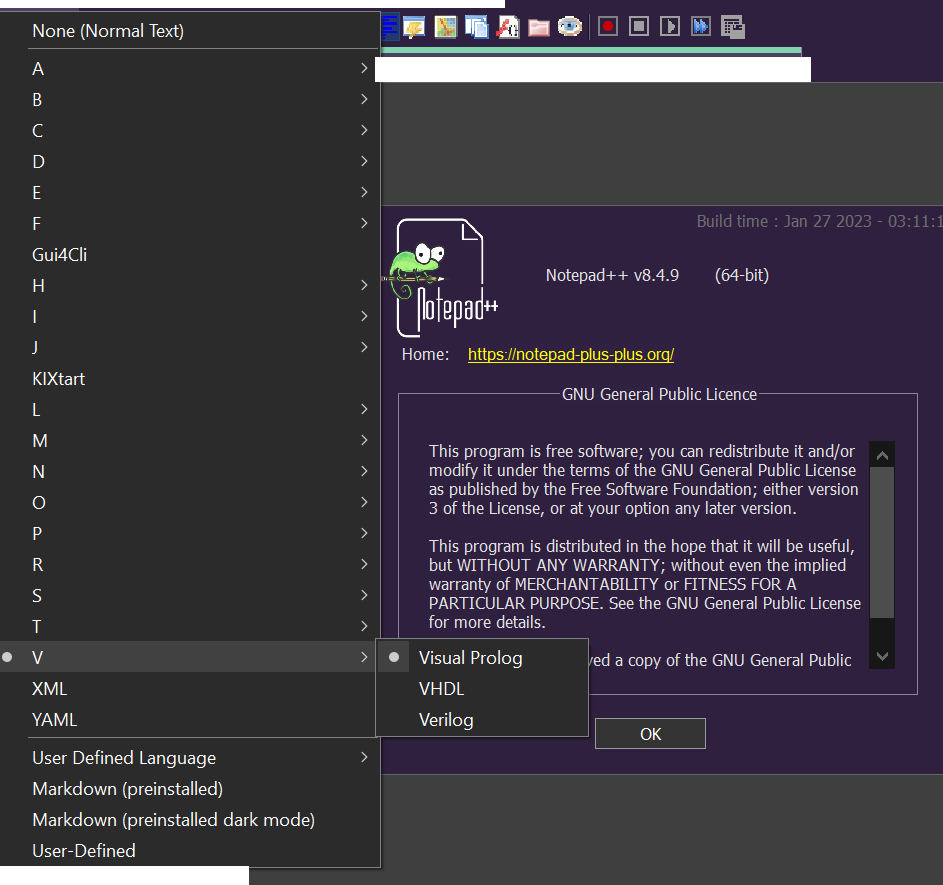Open the R languages submenu
The image size is (943, 885).
pos(190,565)
